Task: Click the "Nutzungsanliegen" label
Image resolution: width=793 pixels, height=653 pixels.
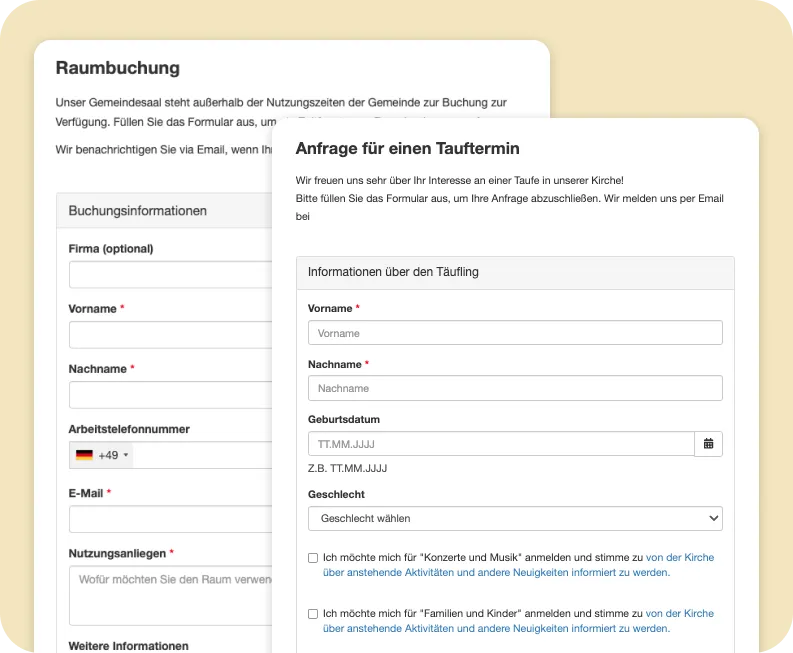Action: (x=117, y=553)
